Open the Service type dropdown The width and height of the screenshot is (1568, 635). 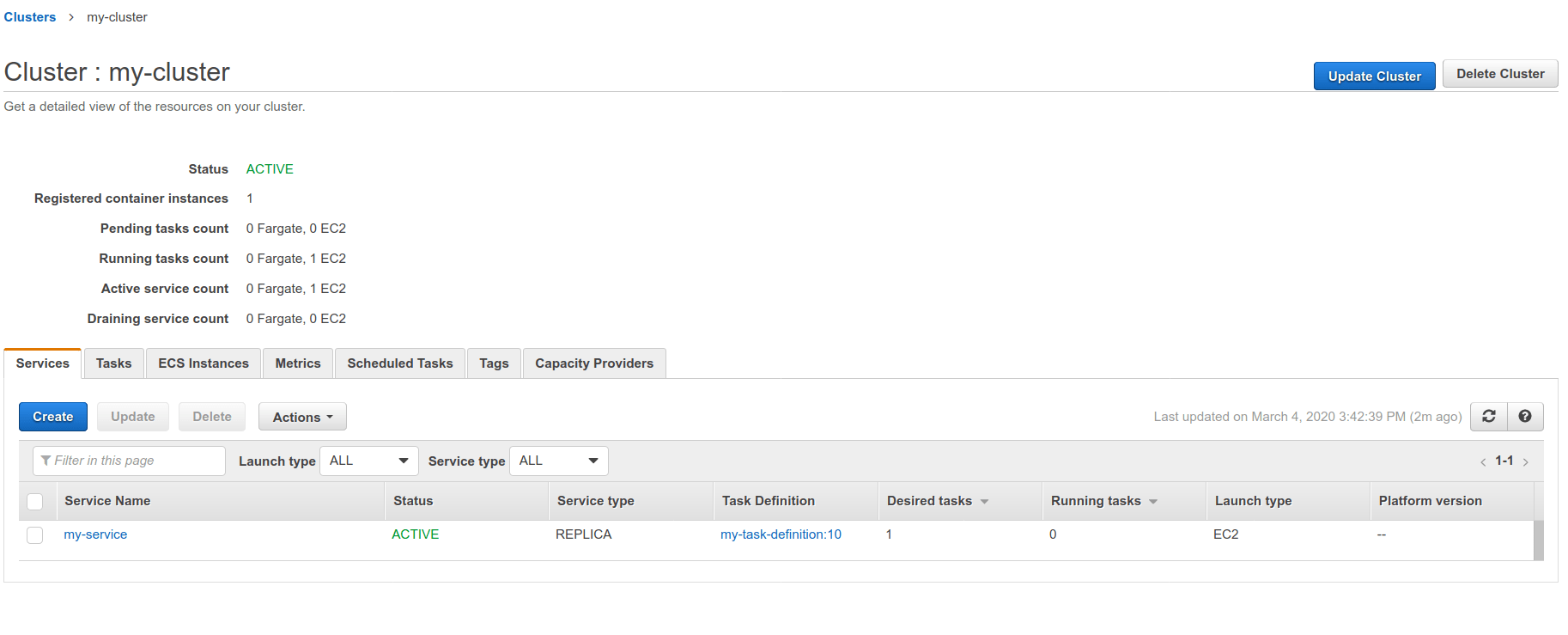(x=558, y=461)
